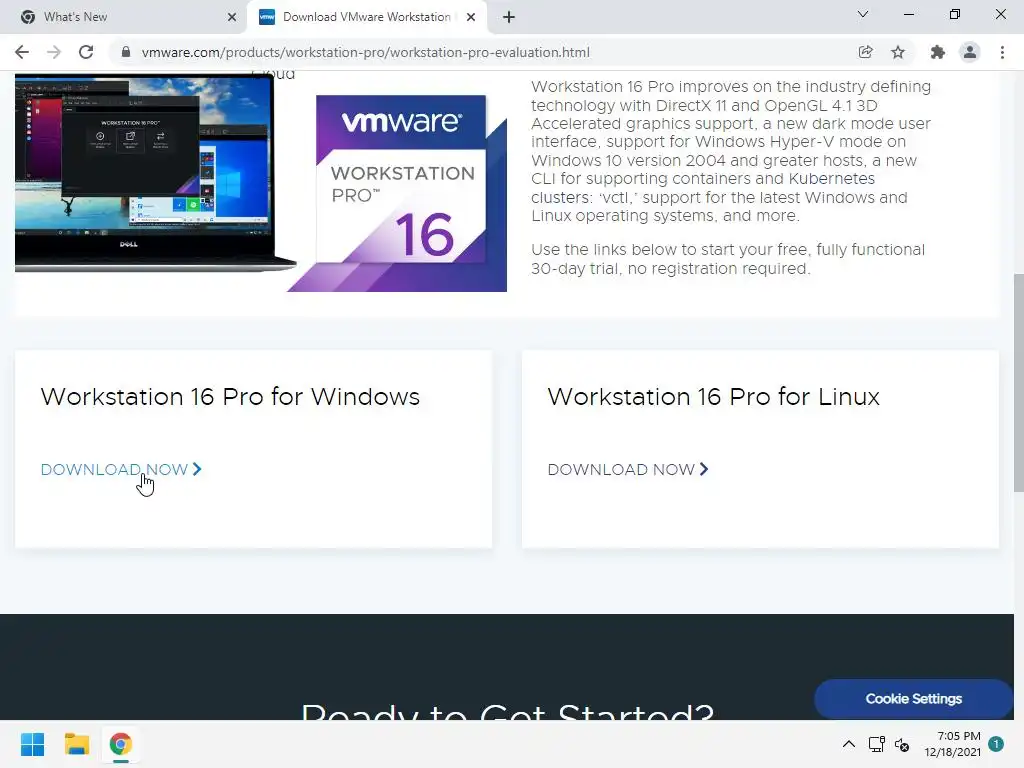
Task: Download Workstation 16 Pro for Windows
Action: pyautogui.click(x=121, y=470)
